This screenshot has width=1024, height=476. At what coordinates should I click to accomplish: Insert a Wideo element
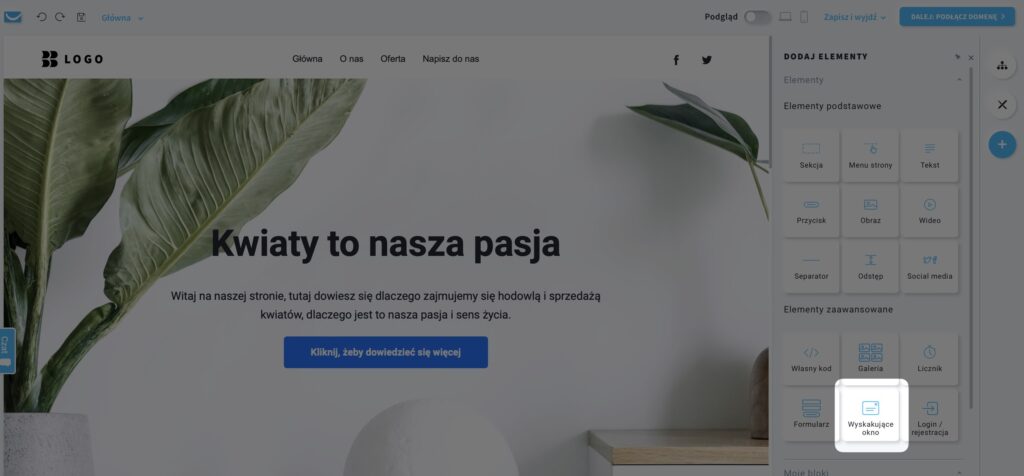[x=929, y=211]
